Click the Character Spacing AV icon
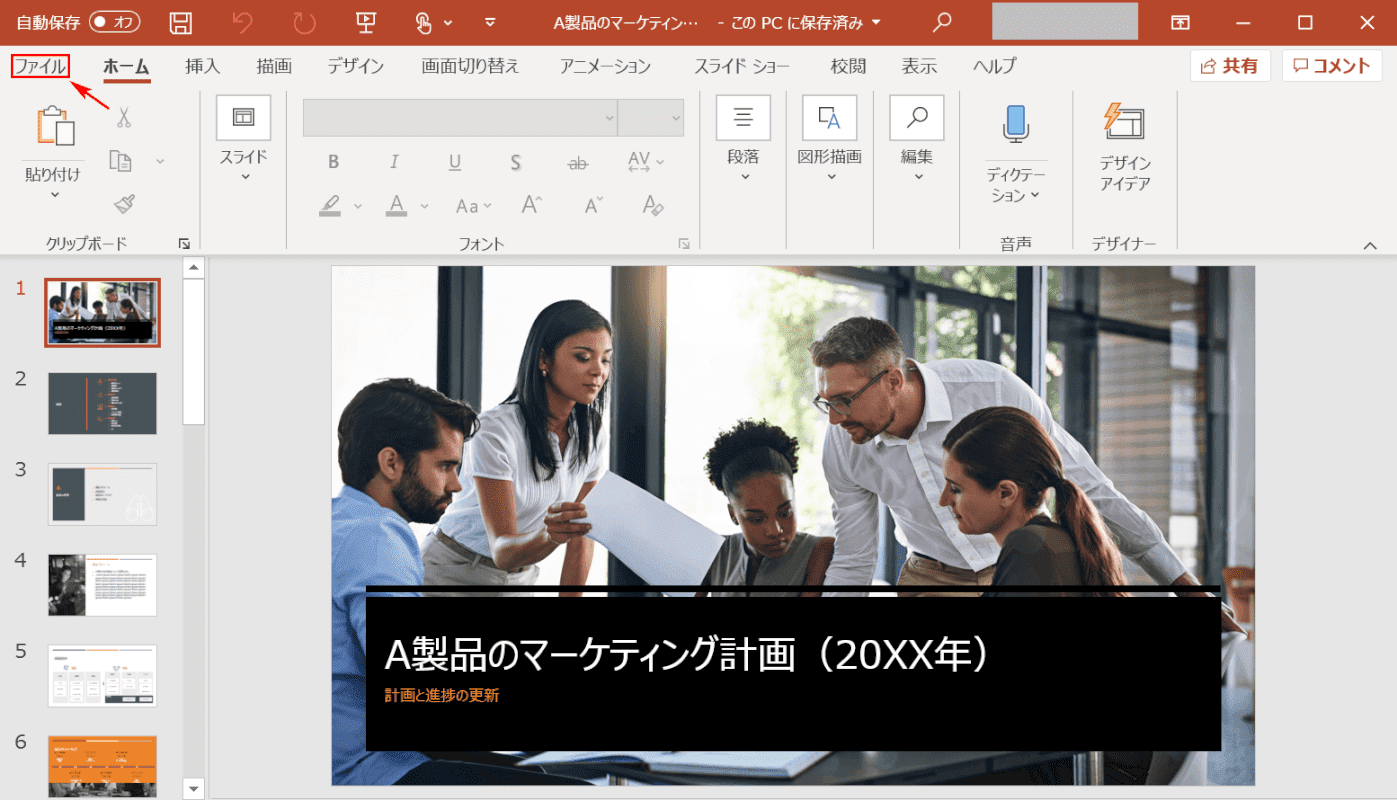Screen dimensions: 1397x800 639,161
